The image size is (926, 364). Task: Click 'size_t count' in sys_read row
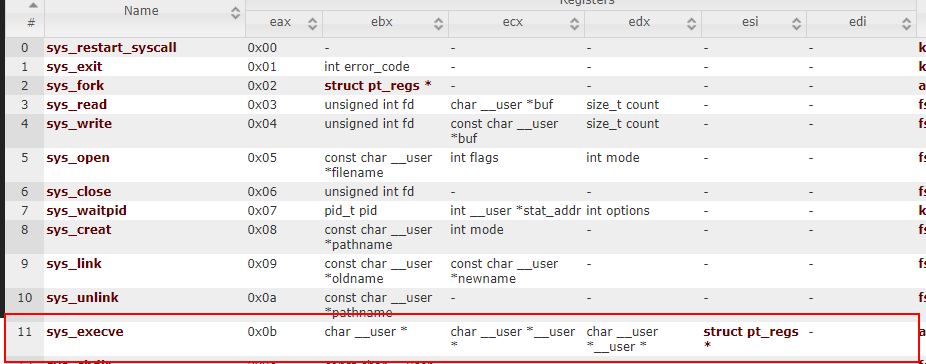click(622, 105)
